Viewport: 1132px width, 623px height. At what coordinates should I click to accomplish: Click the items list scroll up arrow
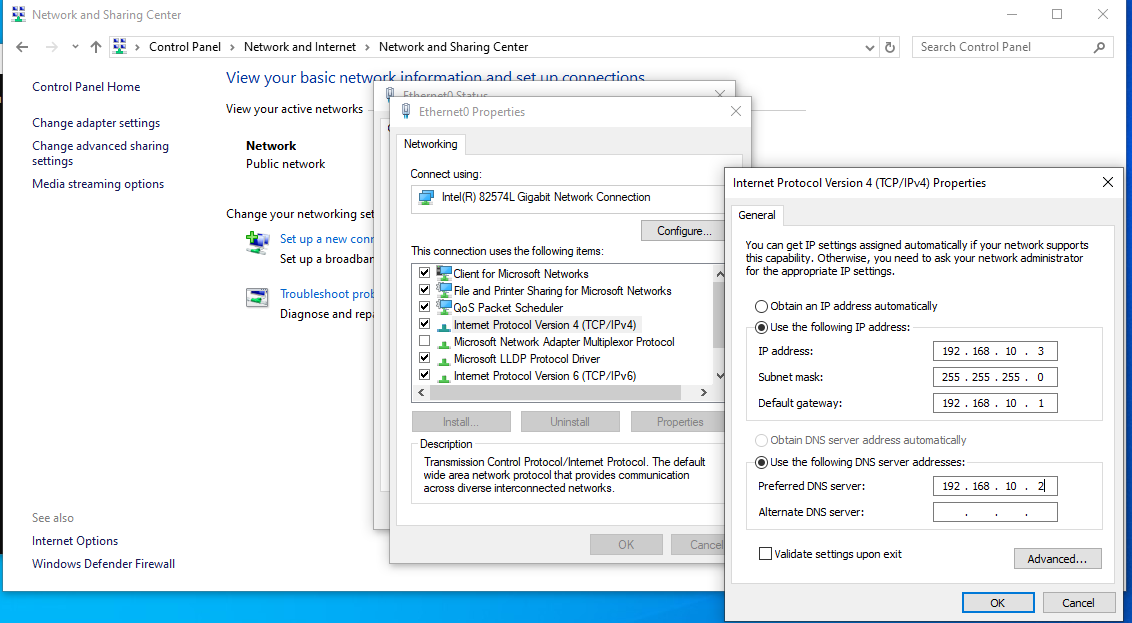click(x=720, y=274)
